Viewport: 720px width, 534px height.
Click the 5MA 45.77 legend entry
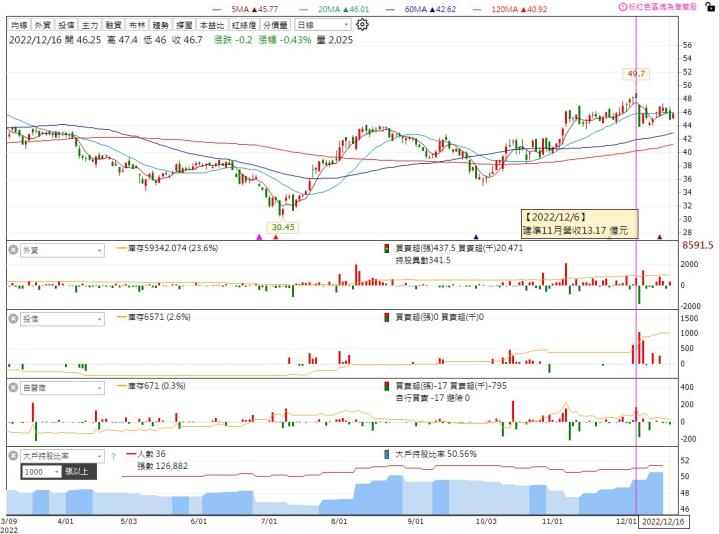point(246,9)
